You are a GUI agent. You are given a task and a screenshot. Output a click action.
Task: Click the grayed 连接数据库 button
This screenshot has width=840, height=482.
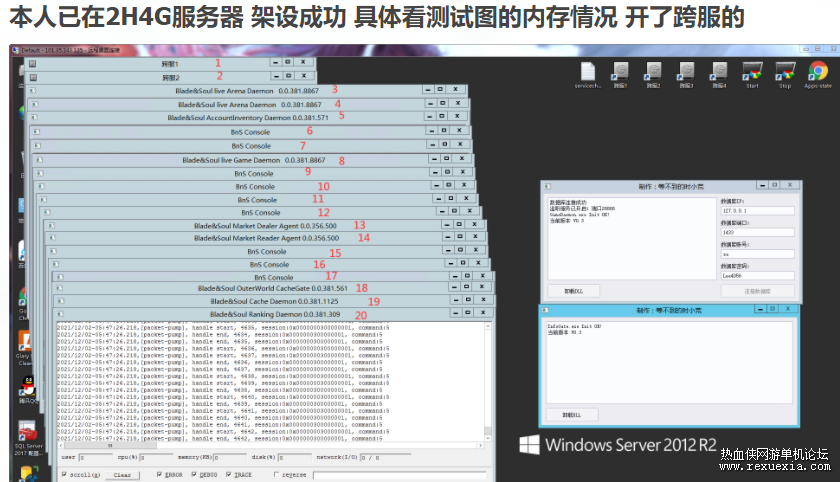757,291
